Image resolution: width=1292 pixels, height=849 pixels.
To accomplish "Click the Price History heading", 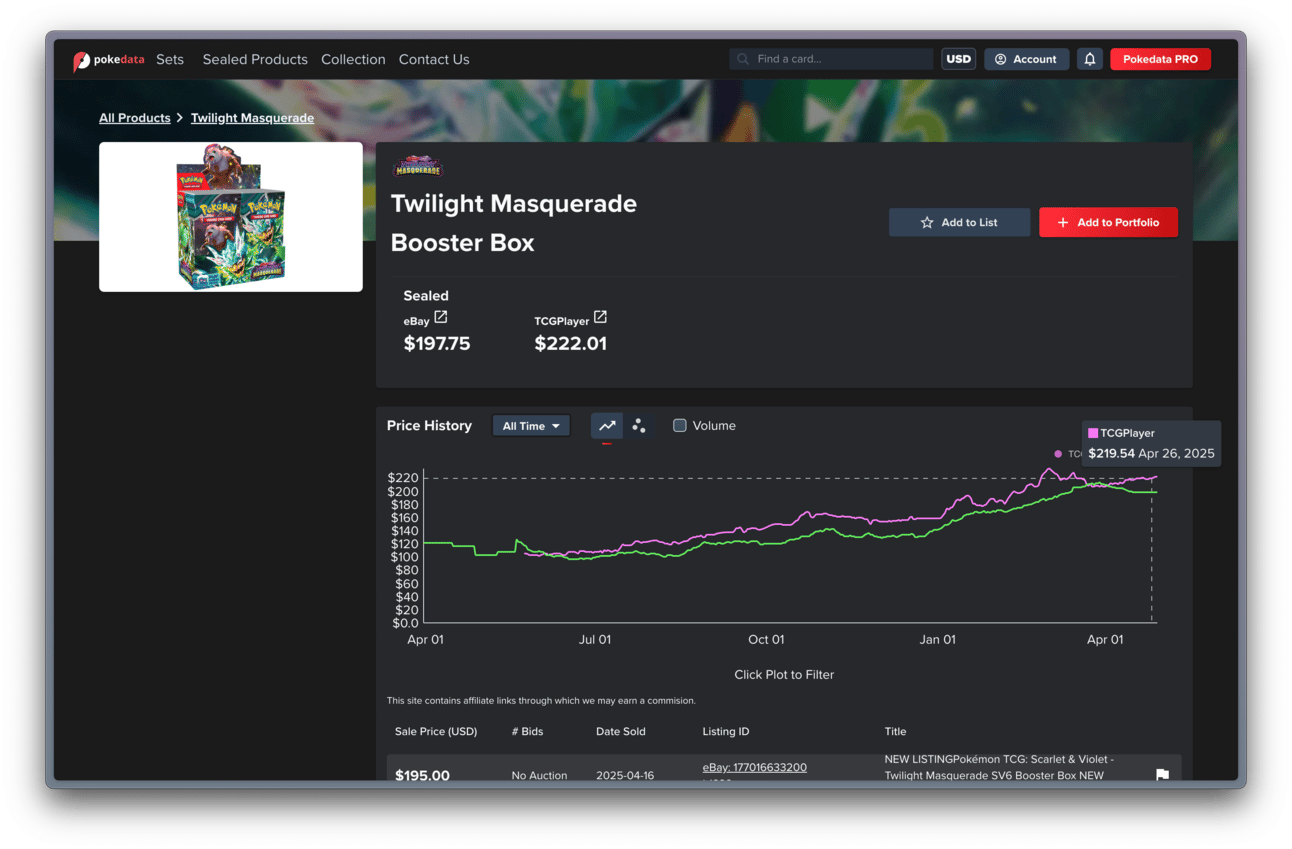I will pos(429,426).
